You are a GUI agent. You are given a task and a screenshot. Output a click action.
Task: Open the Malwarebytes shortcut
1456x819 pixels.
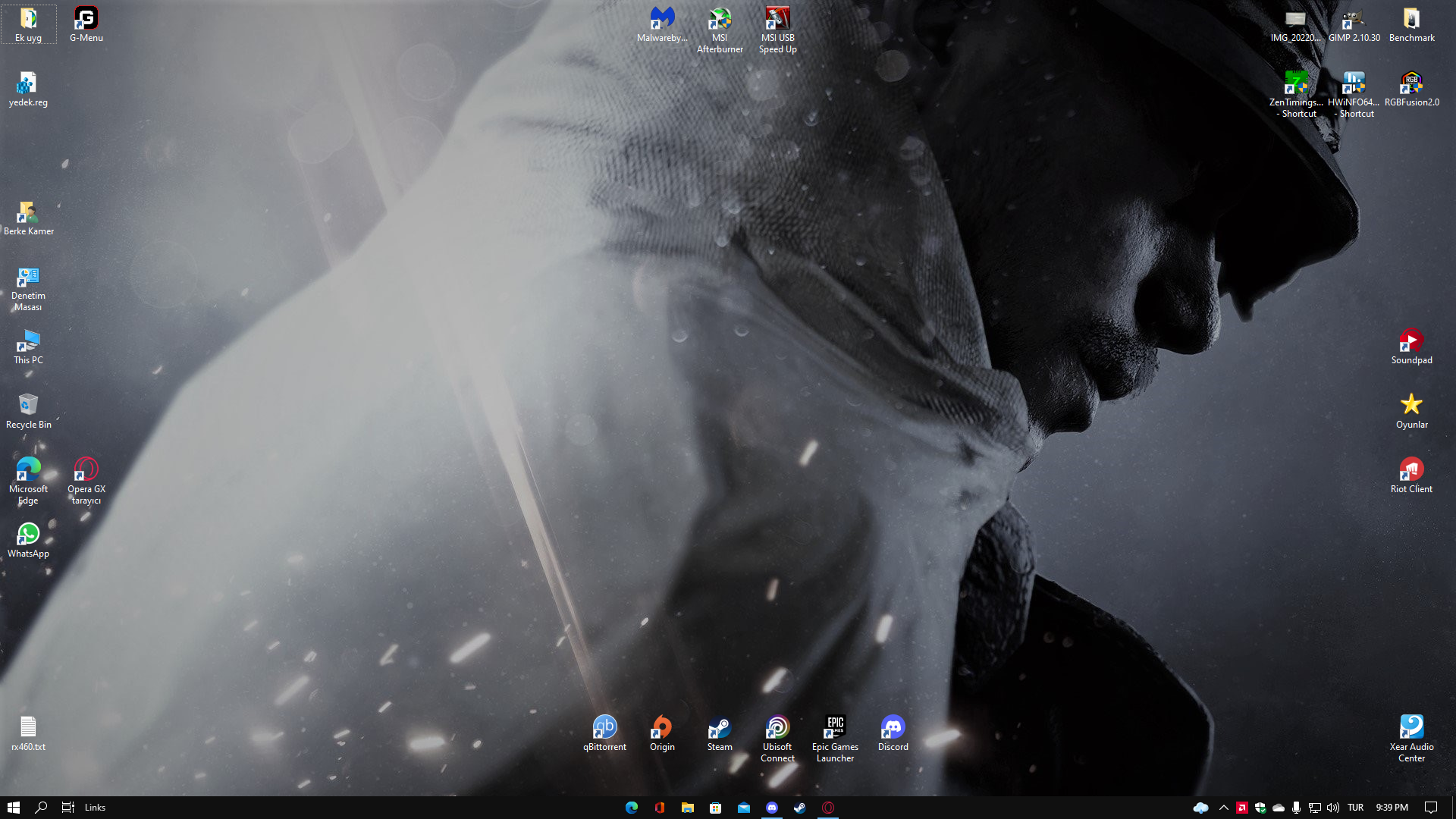point(662,24)
